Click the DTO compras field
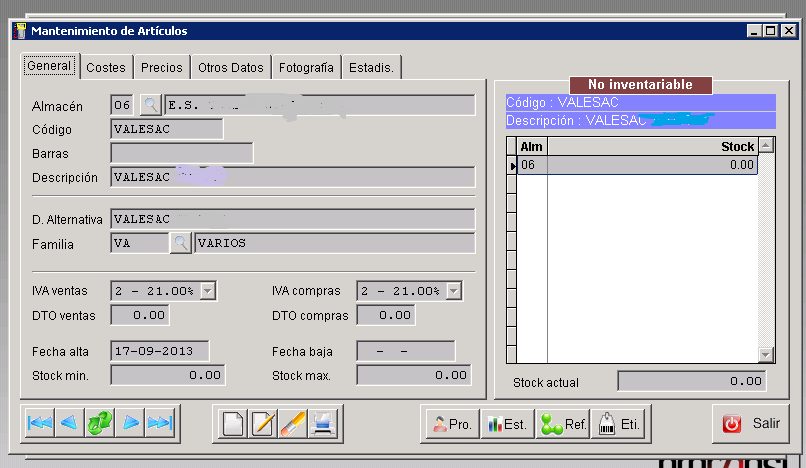The width and height of the screenshot is (806, 468). [x=386, y=315]
